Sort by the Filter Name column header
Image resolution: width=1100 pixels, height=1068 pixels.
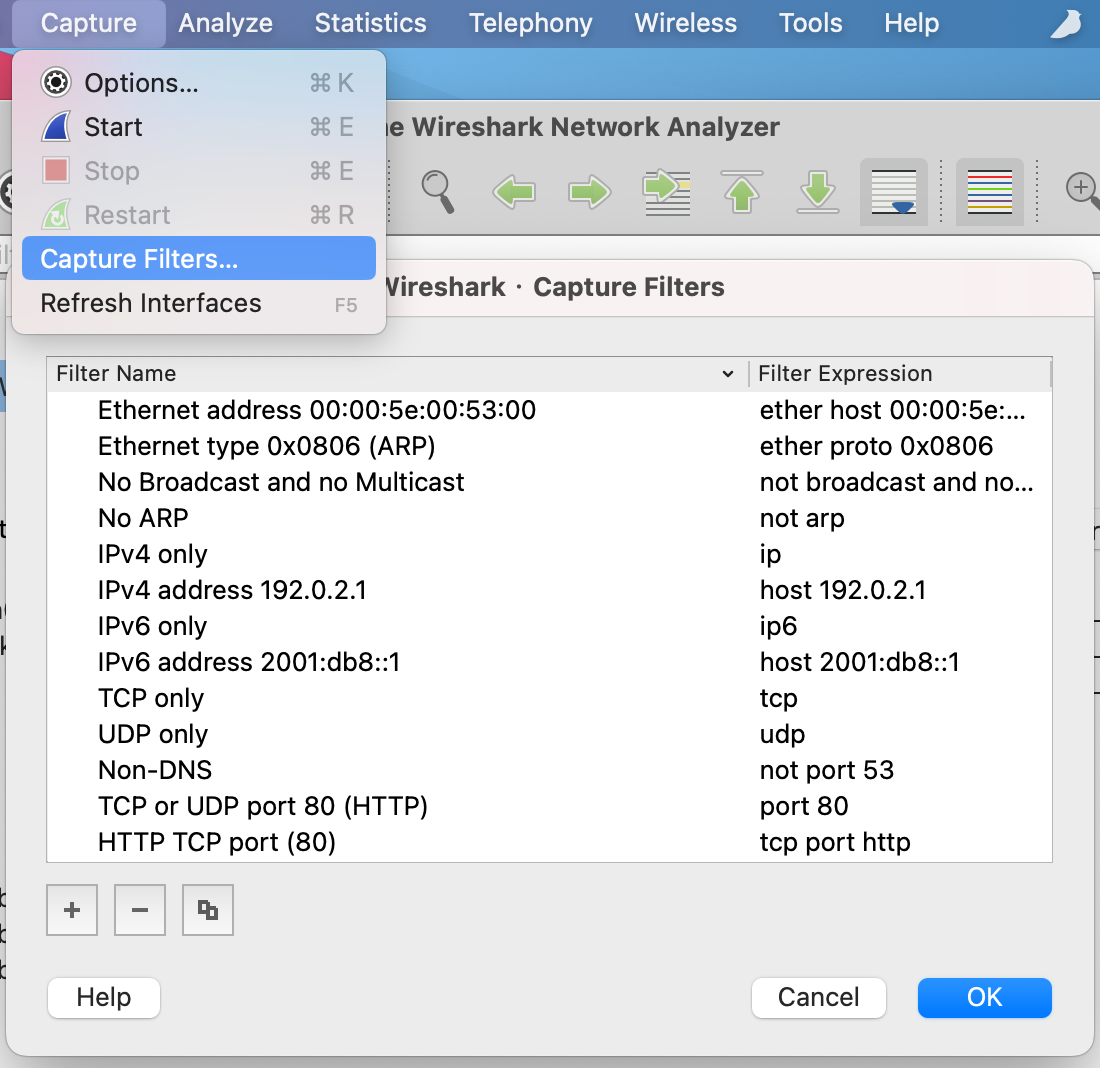pos(398,373)
